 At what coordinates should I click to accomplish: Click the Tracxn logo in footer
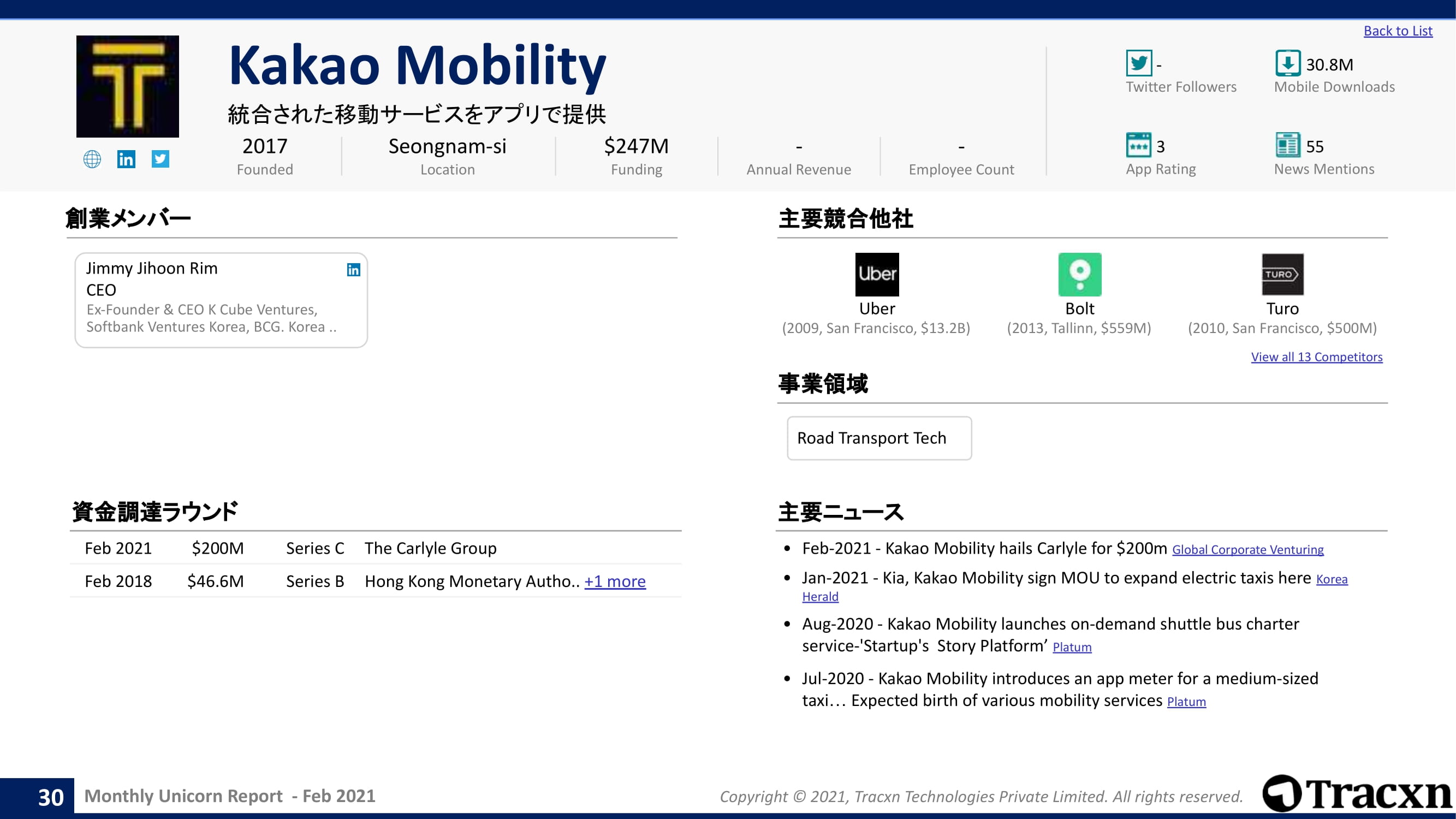coord(1357,793)
